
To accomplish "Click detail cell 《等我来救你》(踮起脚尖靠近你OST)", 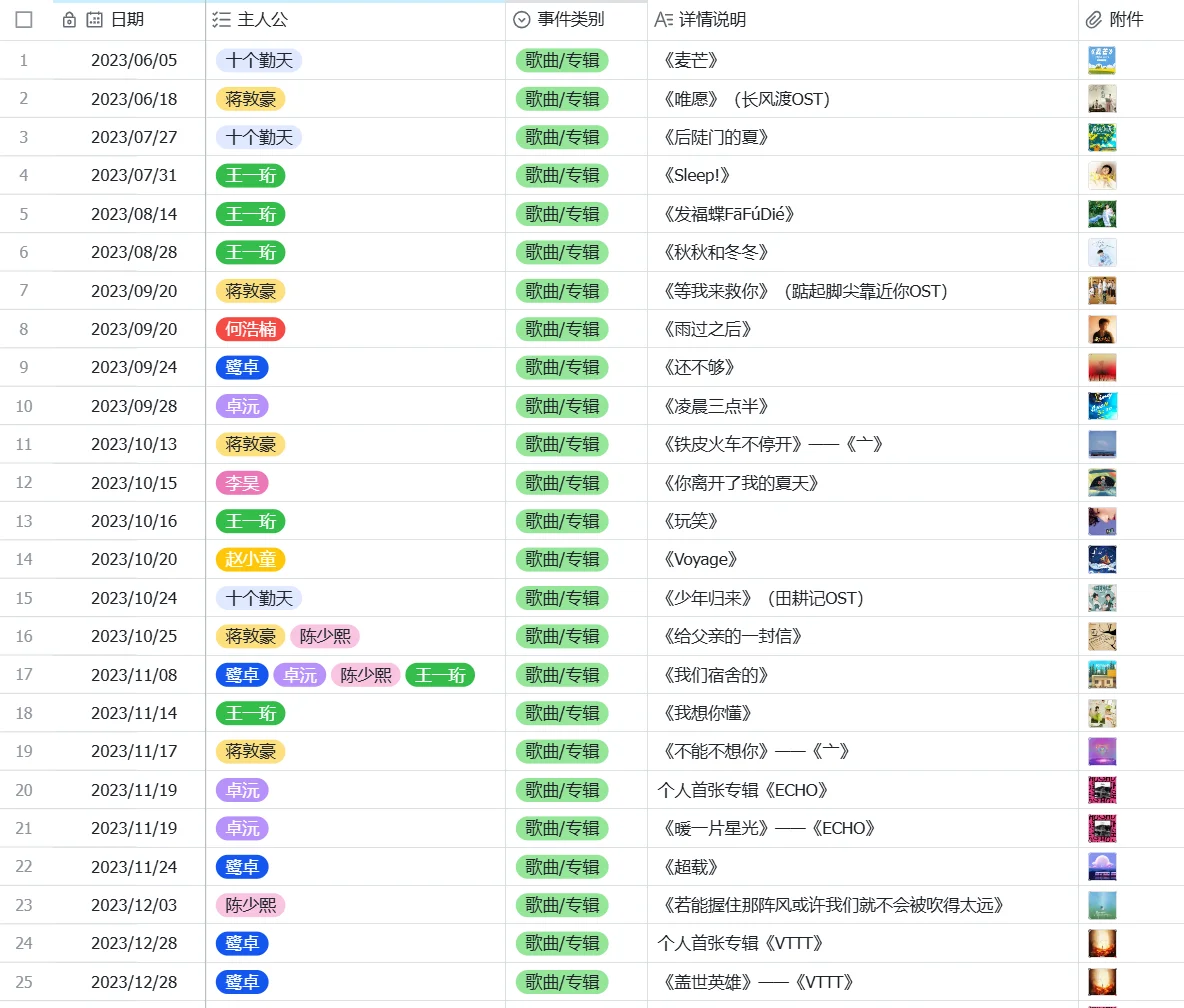I will [863, 291].
